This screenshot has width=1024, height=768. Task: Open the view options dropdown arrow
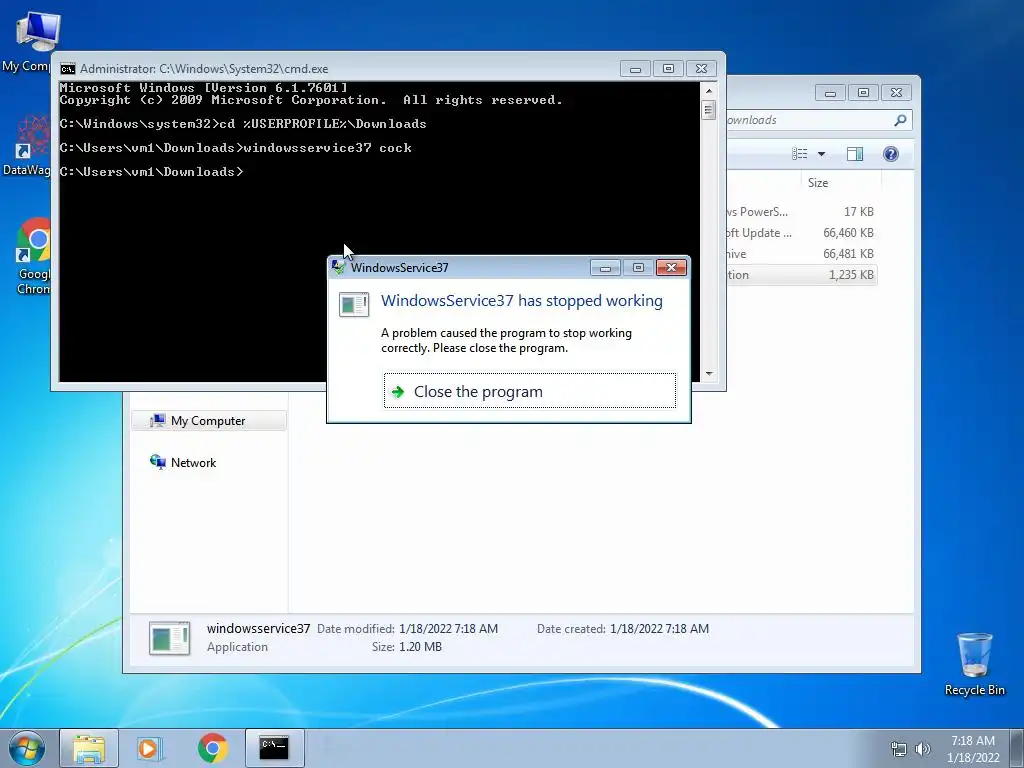click(822, 154)
